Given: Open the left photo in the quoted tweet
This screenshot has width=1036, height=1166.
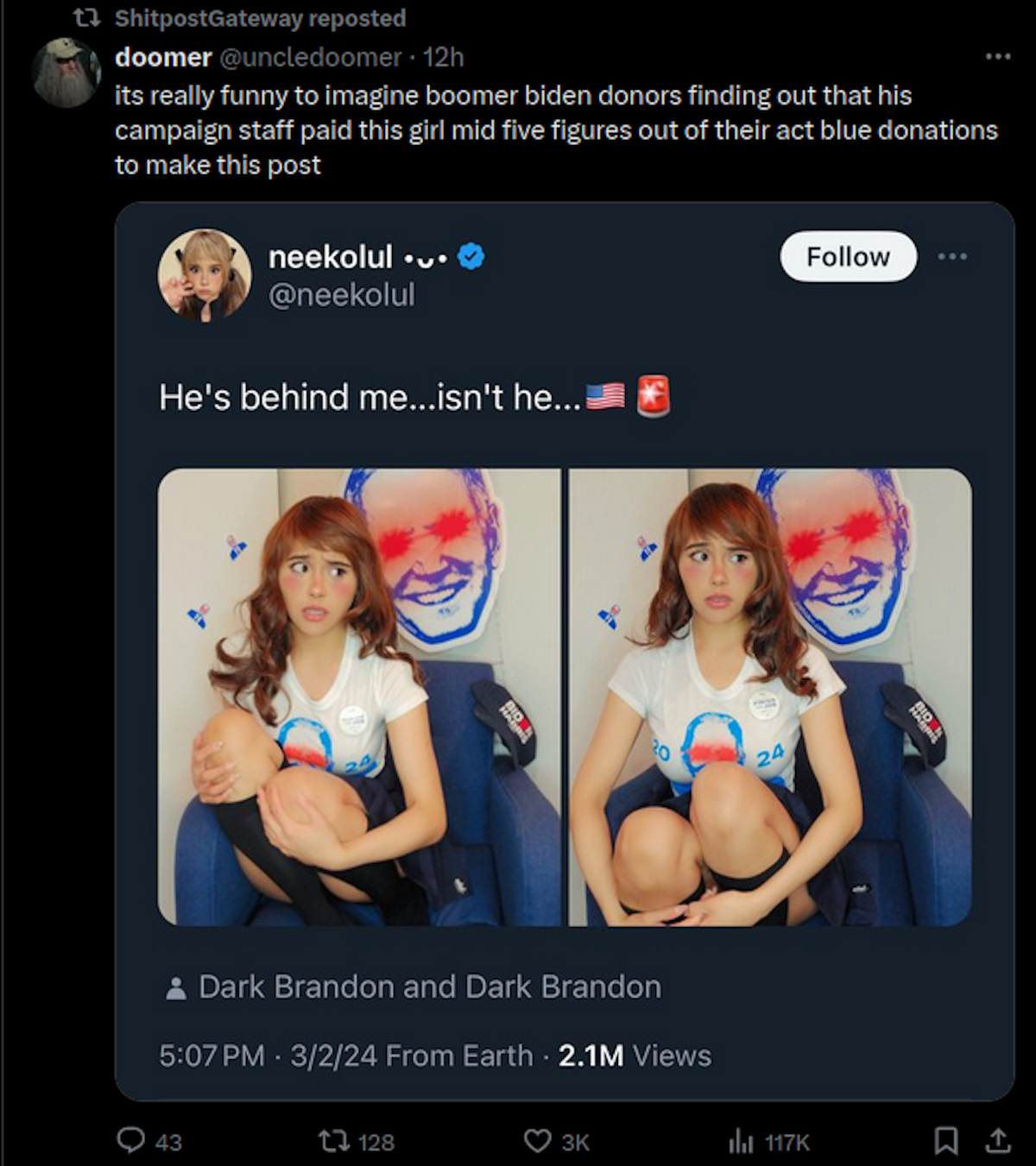Looking at the screenshot, I should (x=359, y=696).
